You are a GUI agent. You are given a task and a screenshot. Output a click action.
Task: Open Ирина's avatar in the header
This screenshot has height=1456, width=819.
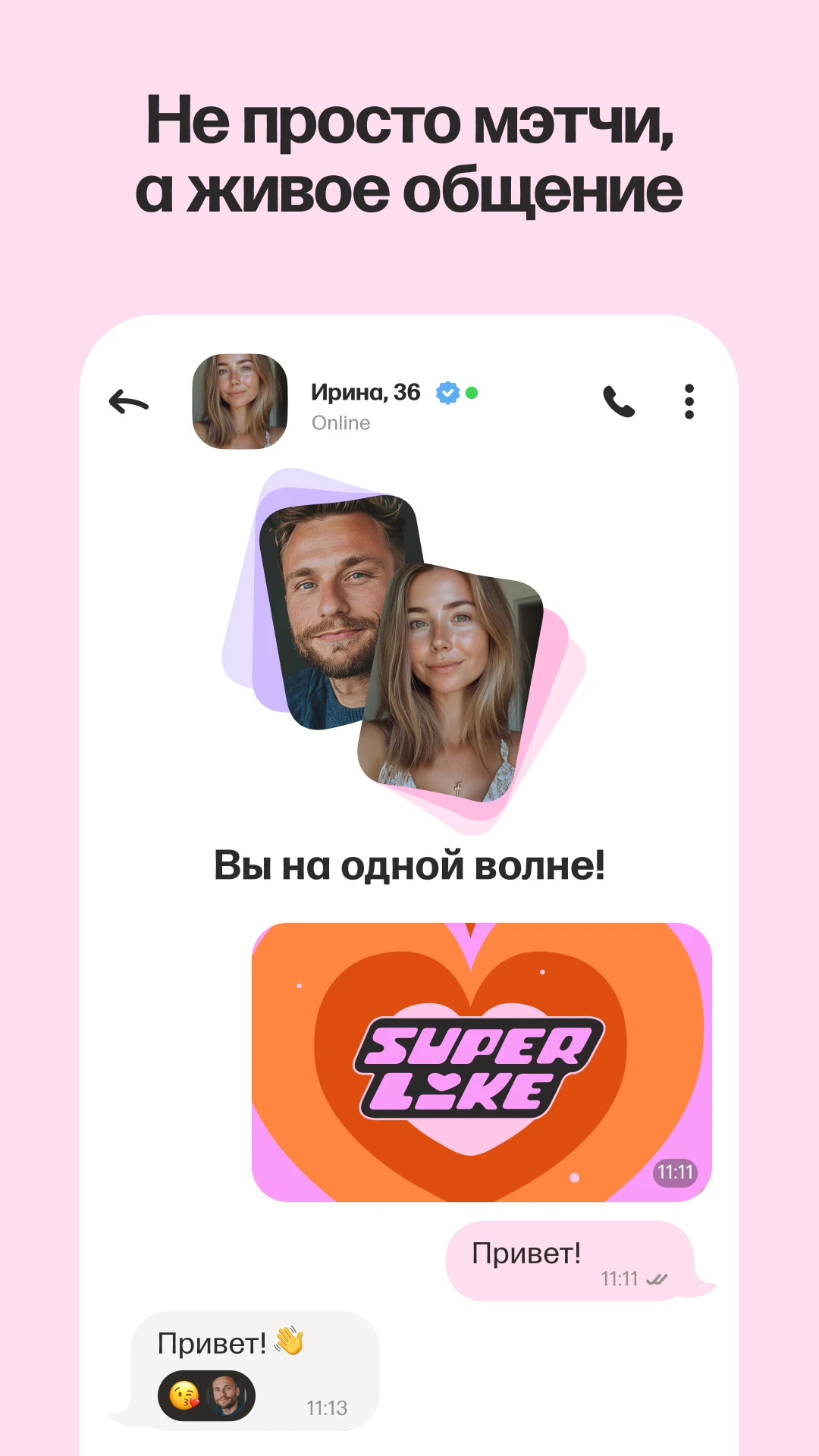point(240,401)
